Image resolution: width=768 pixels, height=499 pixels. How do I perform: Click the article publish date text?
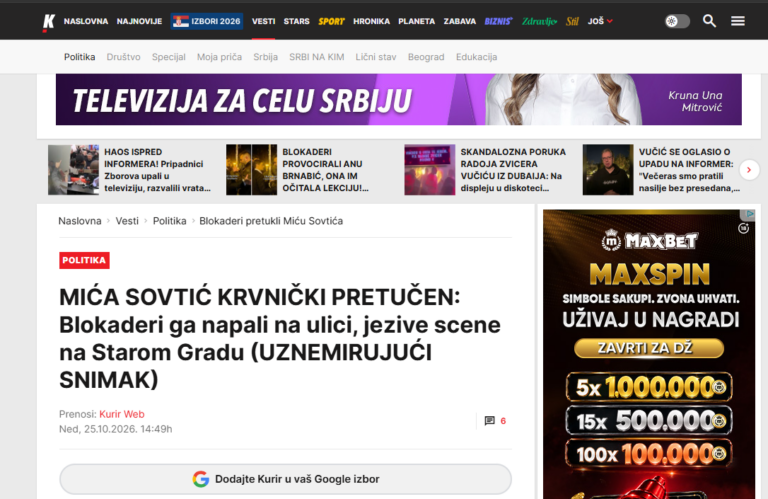(x=116, y=429)
